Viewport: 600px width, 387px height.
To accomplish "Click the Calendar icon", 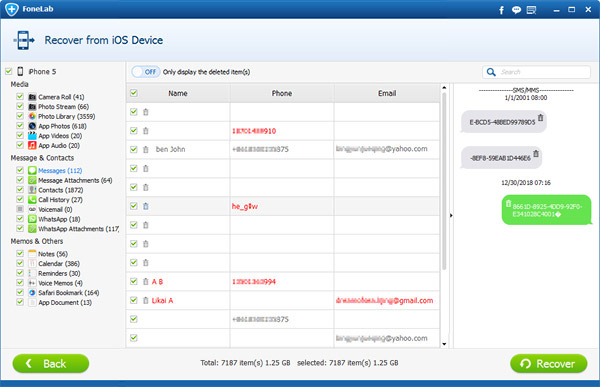I will [32, 263].
